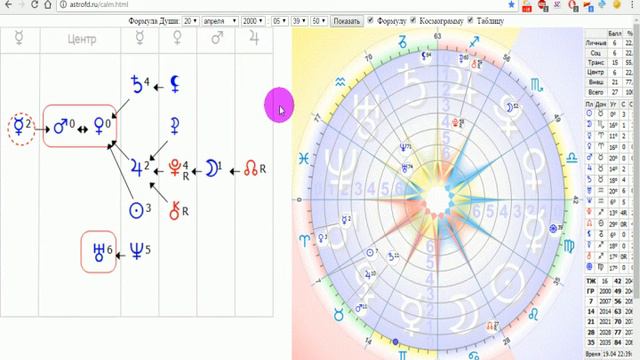Click the yellow round extension icon
This screenshot has width=640, height=360.
pyautogui.click(x=617, y=4)
